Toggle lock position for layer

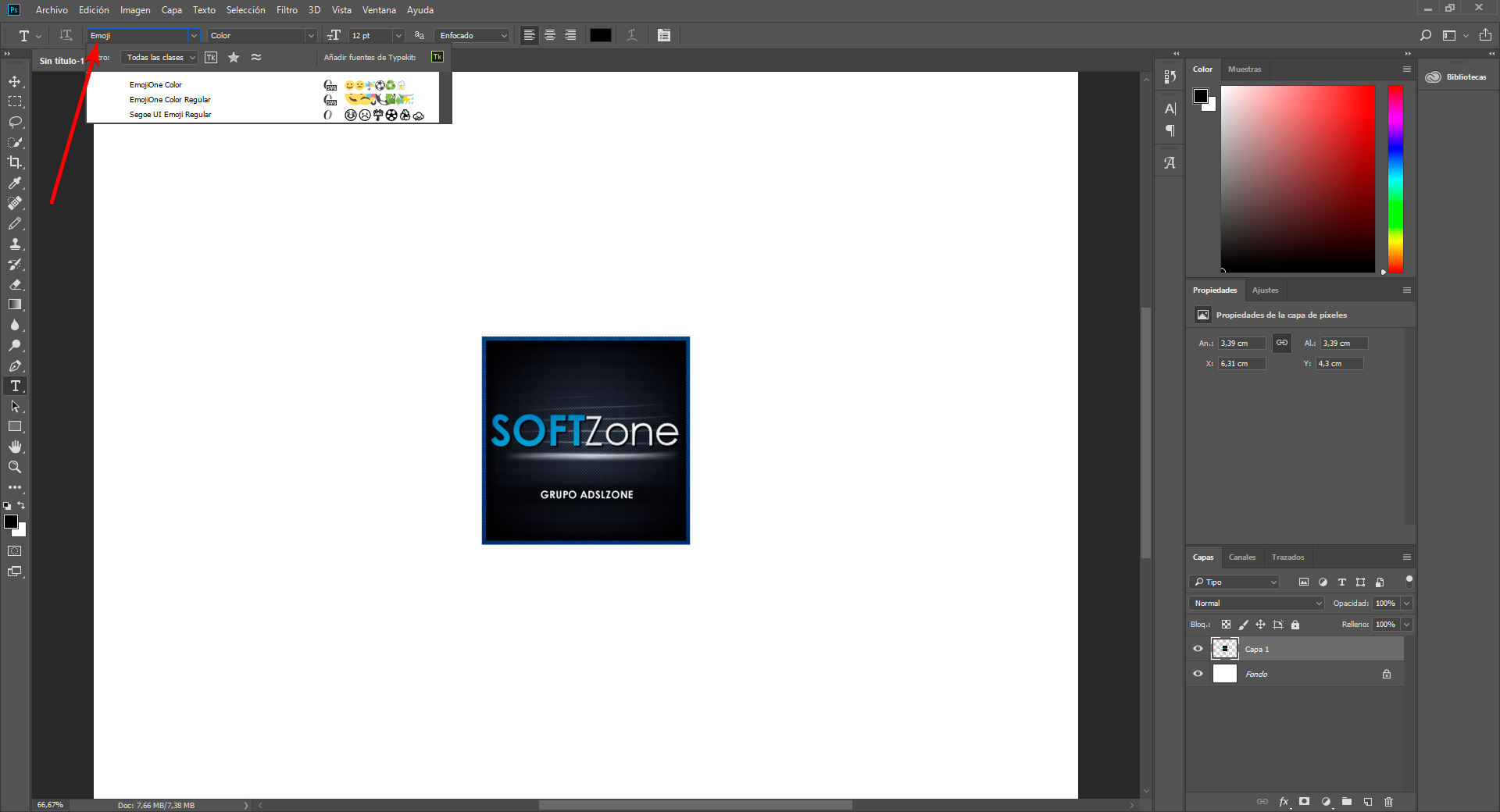click(x=1260, y=625)
